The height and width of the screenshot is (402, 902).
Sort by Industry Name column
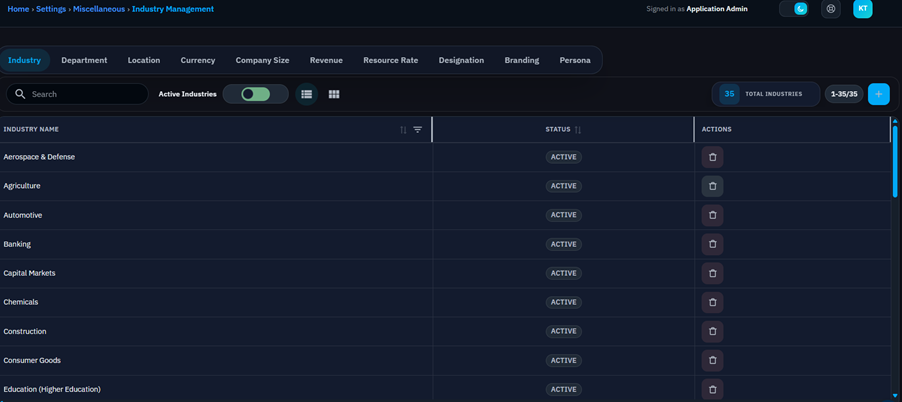[x=403, y=130]
